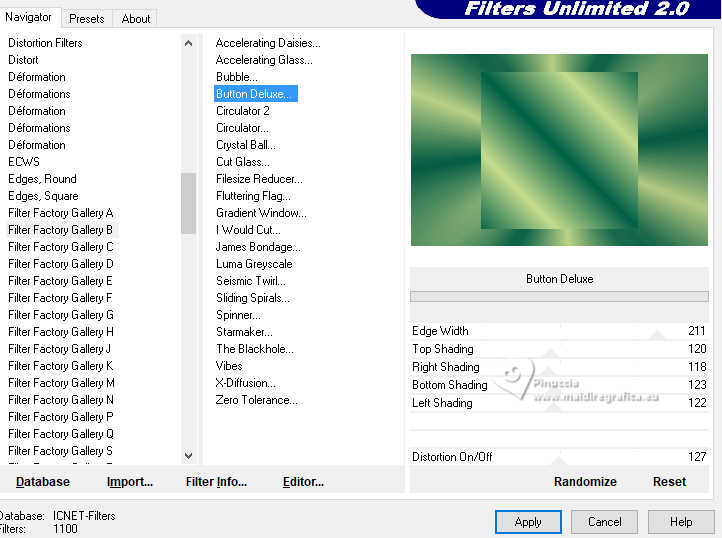Randomize the filter settings
This screenshot has height=538, width=722.
click(585, 482)
